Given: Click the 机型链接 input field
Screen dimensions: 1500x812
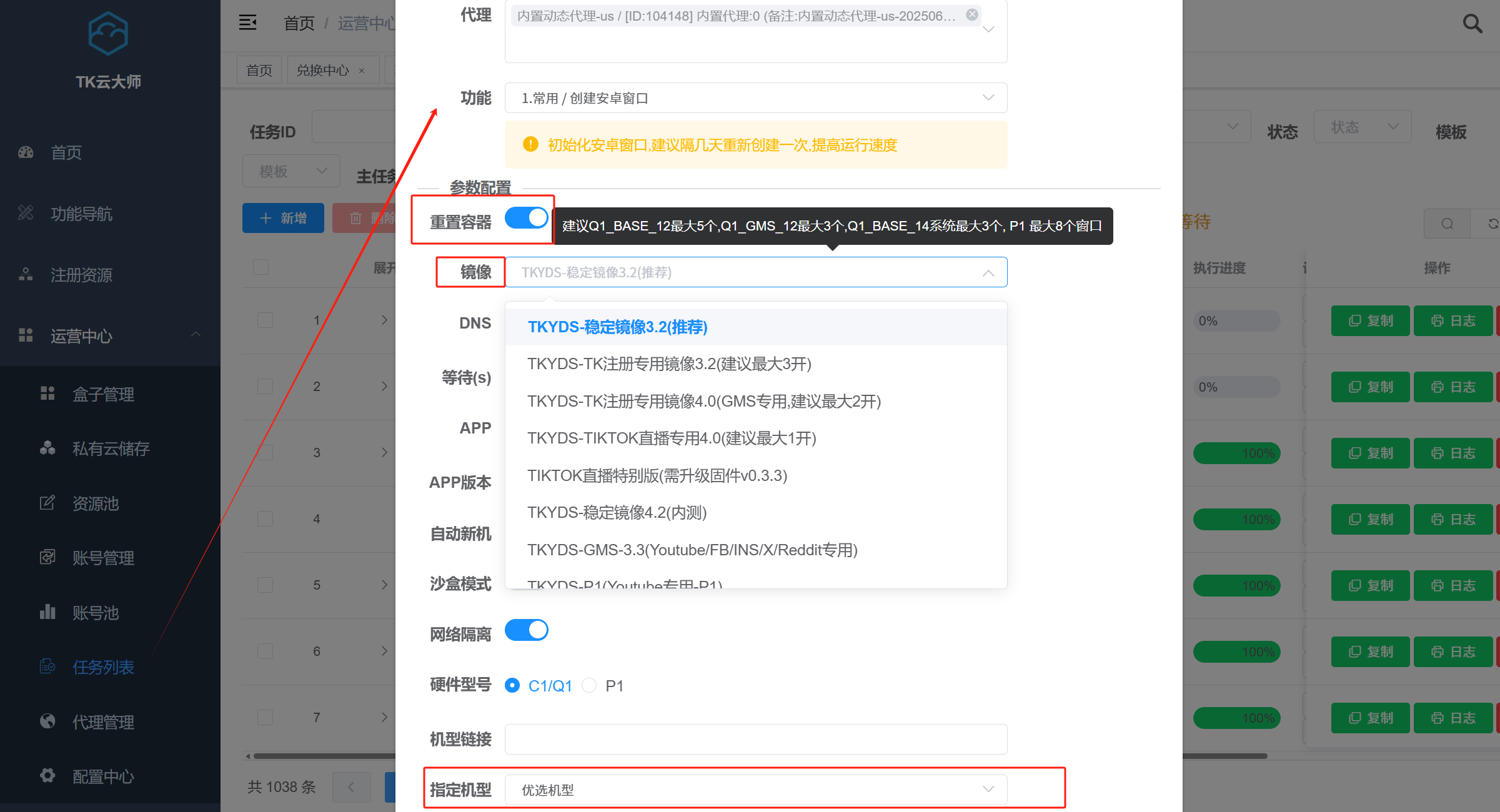Looking at the screenshot, I should (x=755, y=739).
